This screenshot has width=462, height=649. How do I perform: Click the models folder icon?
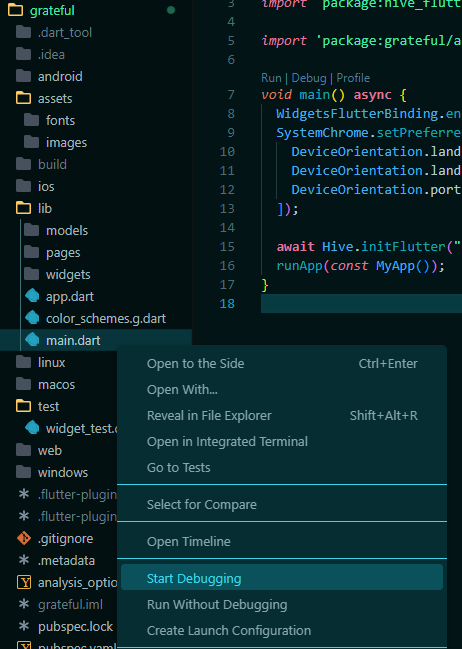pyautogui.click(x=31, y=230)
